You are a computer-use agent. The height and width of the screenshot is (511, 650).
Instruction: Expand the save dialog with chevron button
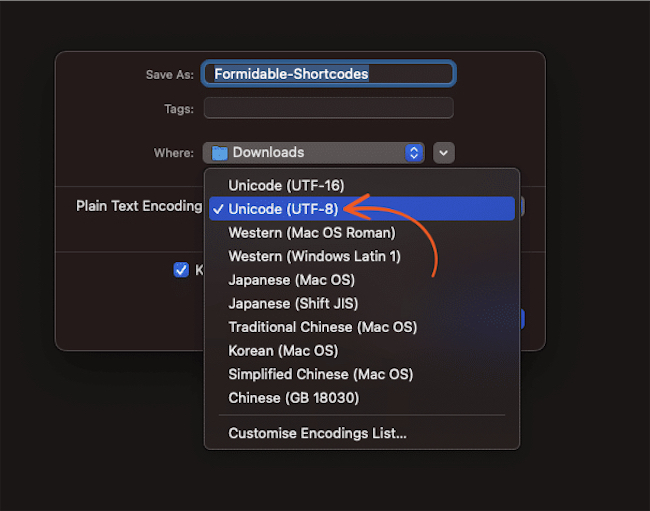pos(444,153)
